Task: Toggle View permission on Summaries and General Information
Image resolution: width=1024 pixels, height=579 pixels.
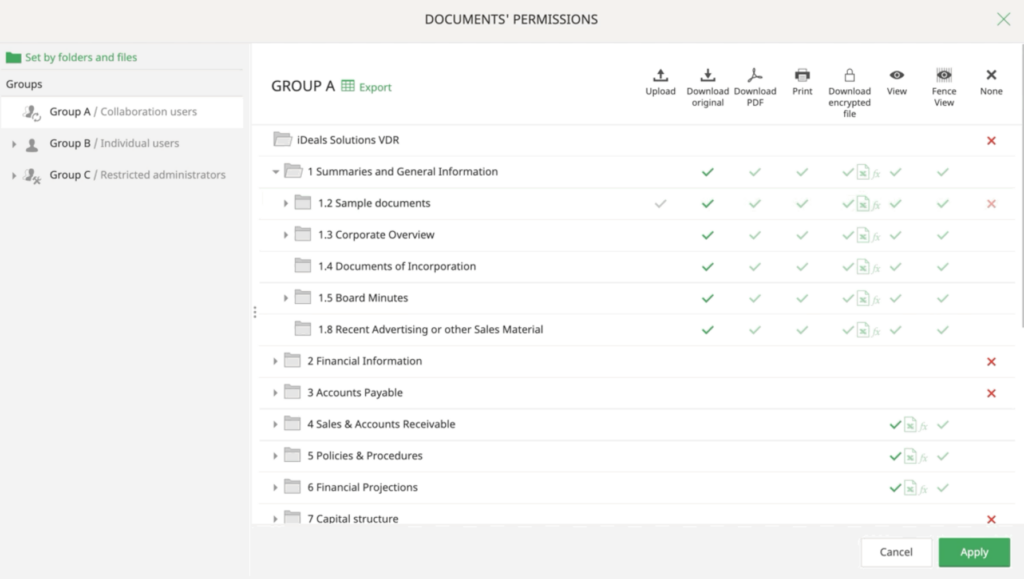Action: [896, 171]
